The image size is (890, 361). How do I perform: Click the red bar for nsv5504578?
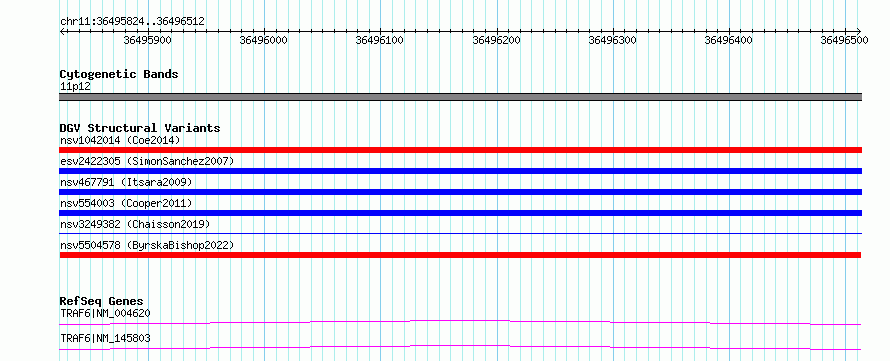click(x=460, y=255)
